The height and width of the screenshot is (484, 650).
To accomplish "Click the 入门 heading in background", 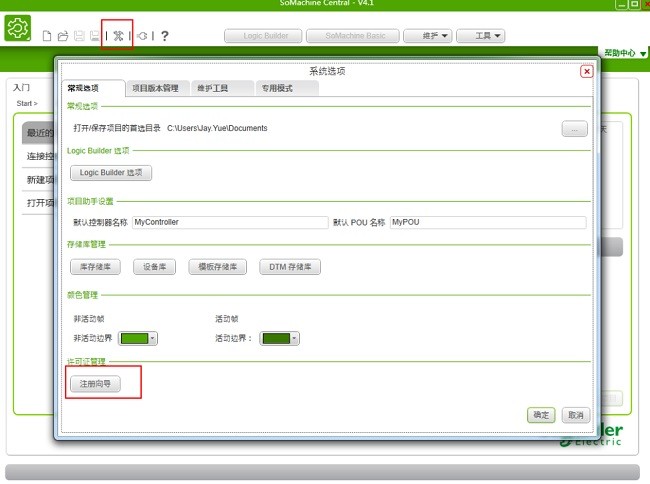I will [x=22, y=87].
